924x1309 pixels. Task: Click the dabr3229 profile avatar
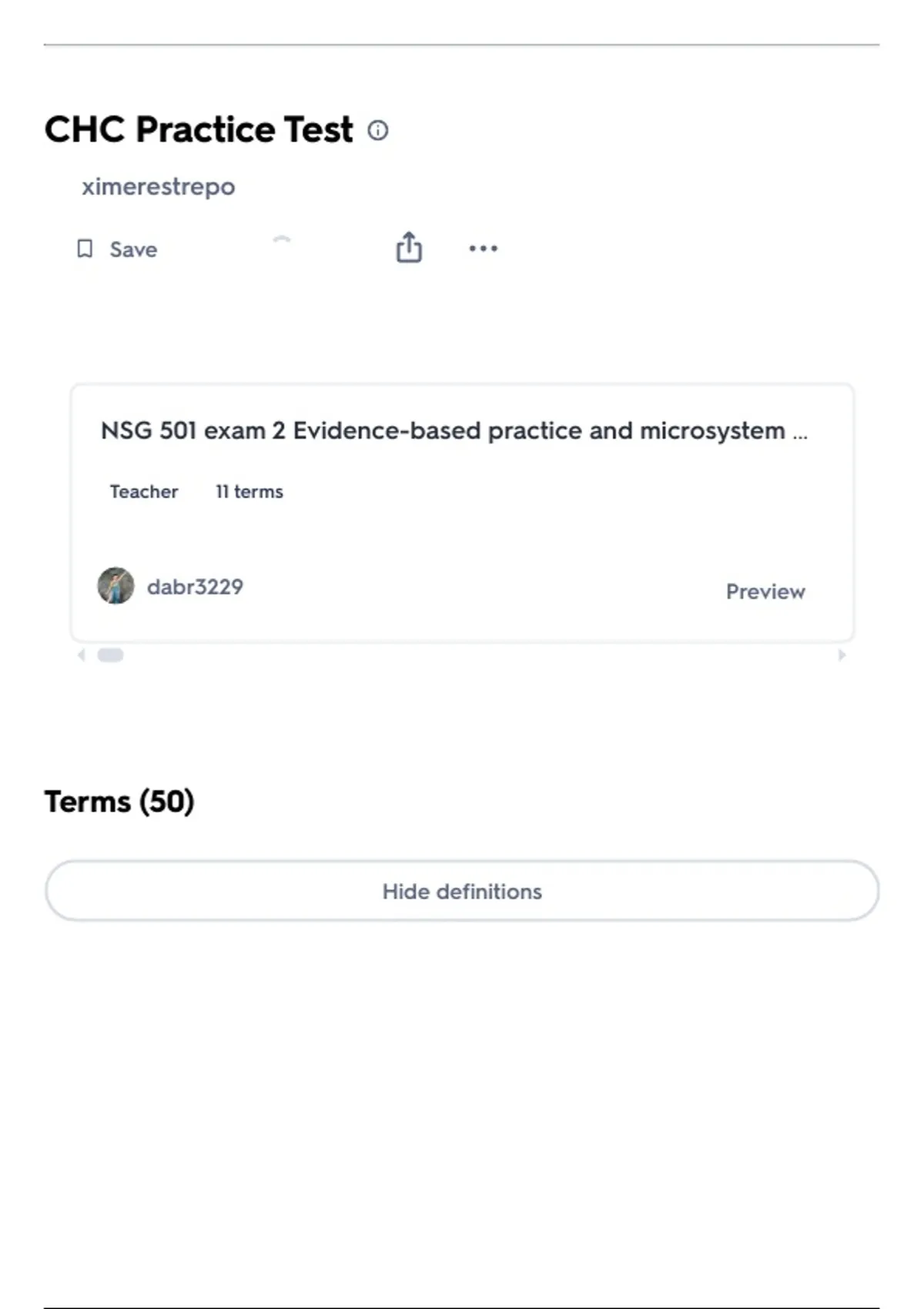[x=115, y=586]
